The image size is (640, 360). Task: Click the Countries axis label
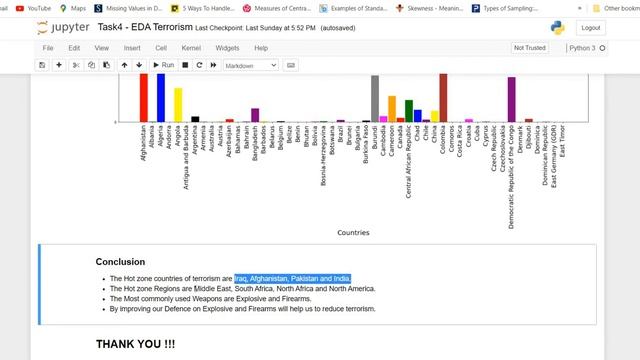[x=353, y=233]
